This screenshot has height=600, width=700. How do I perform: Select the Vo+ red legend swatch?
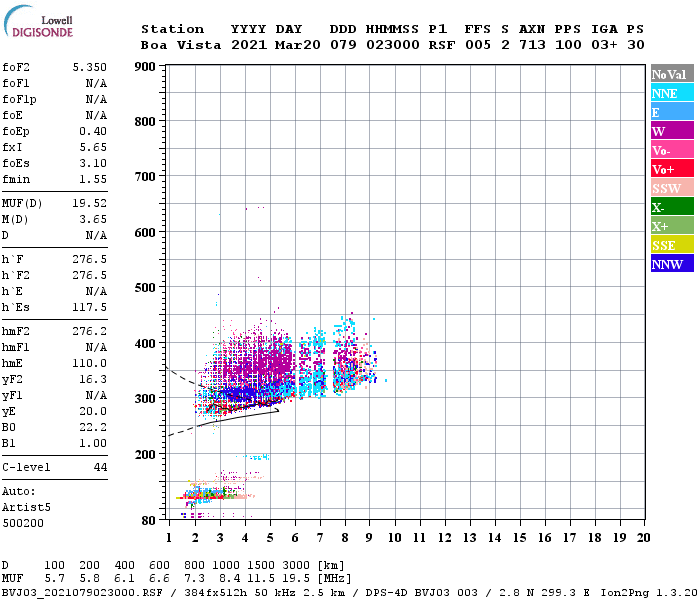click(x=672, y=169)
